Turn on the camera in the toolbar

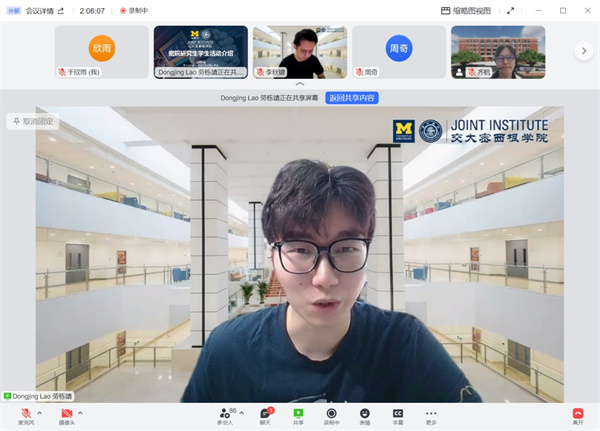tap(67, 414)
